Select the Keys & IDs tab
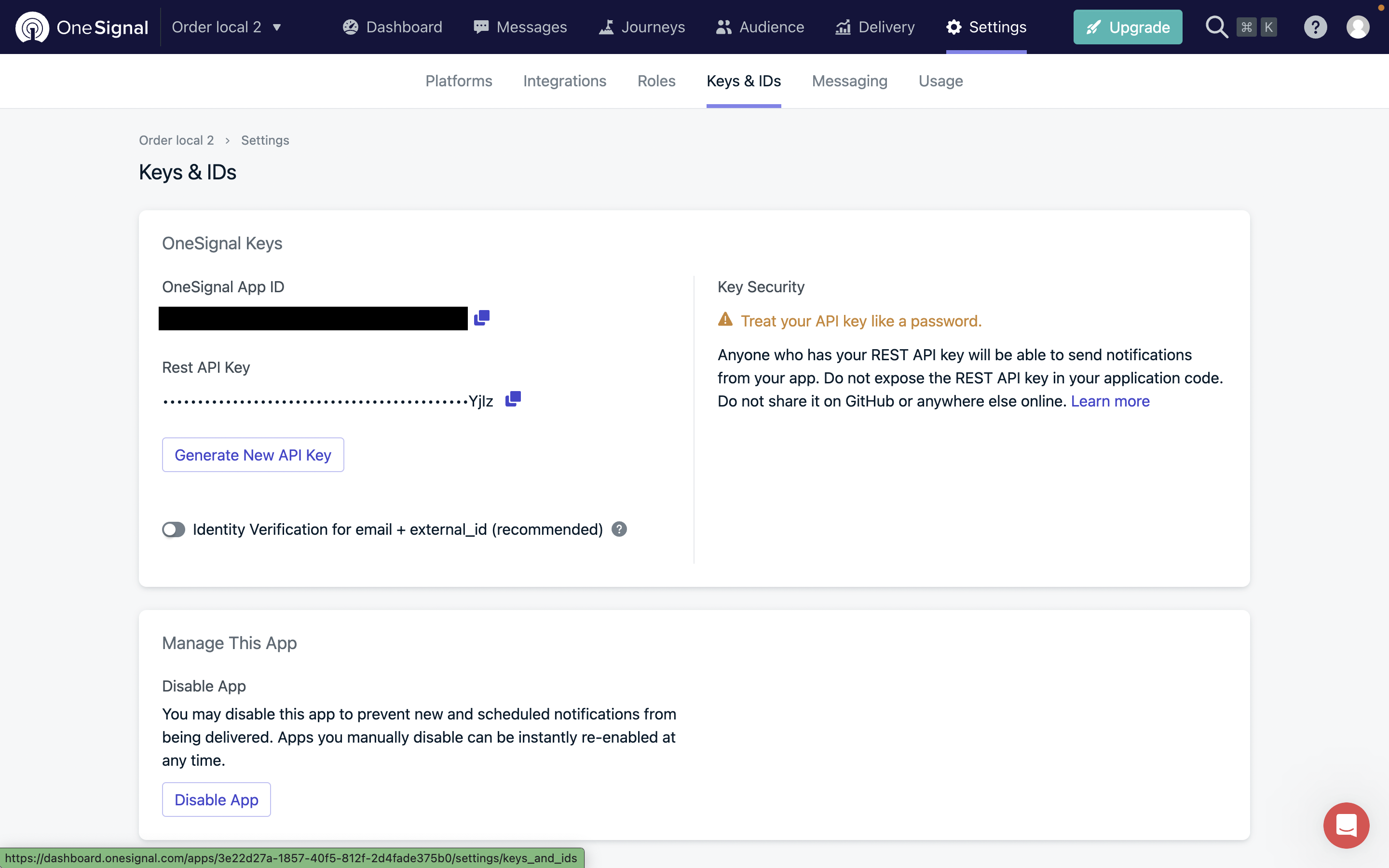Screen dimensions: 1389x868 coord(743,81)
